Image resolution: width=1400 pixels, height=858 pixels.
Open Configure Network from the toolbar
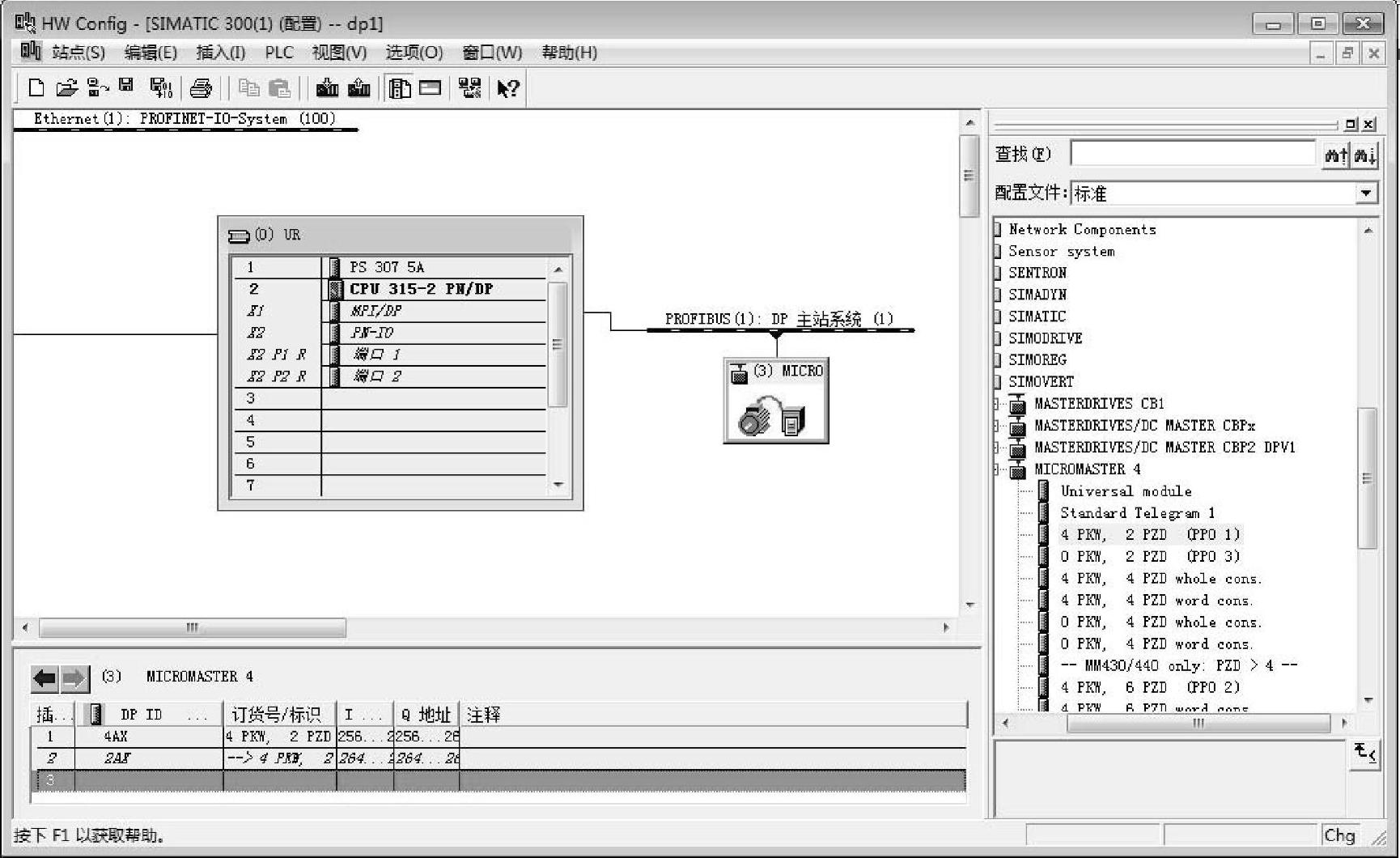click(x=469, y=87)
